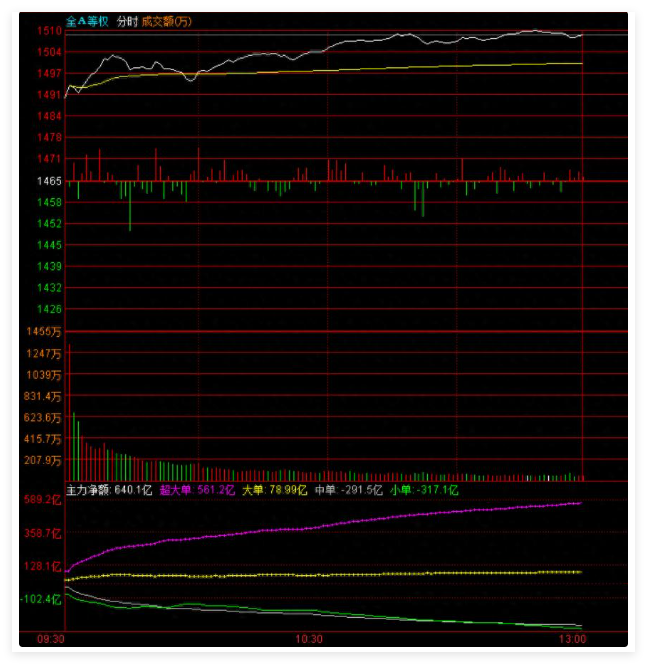Click the magenta 超大单 line's right endpoint
The image size is (647, 664).
coord(580,503)
